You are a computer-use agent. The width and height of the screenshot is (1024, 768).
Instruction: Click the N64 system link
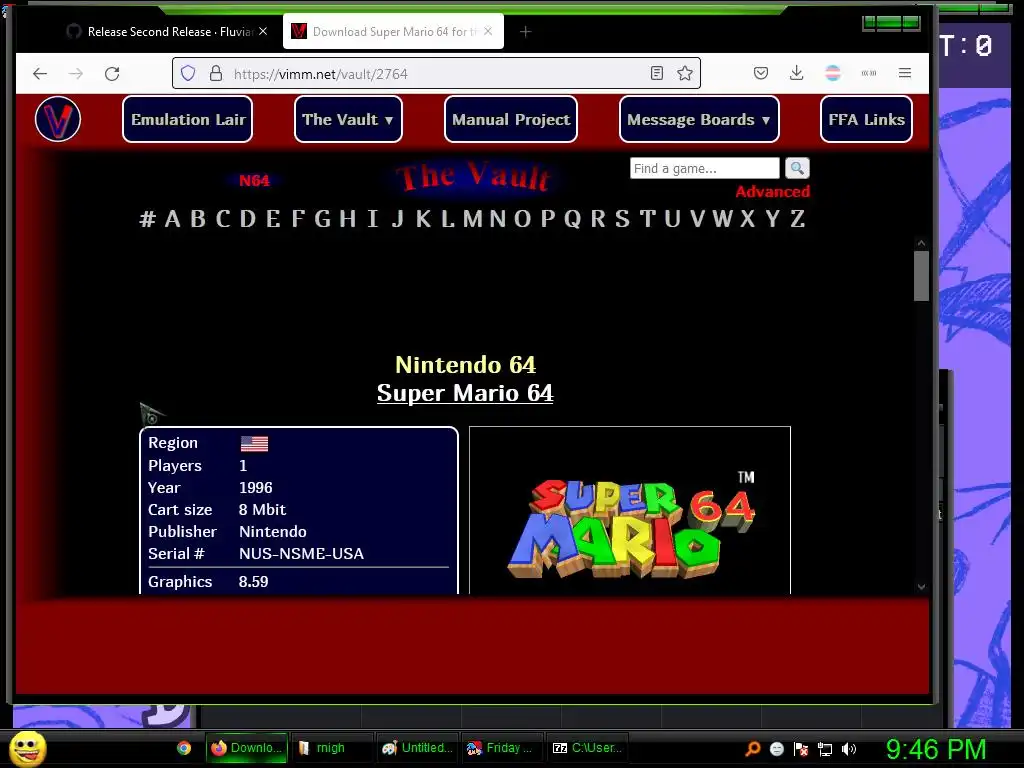pos(254,180)
